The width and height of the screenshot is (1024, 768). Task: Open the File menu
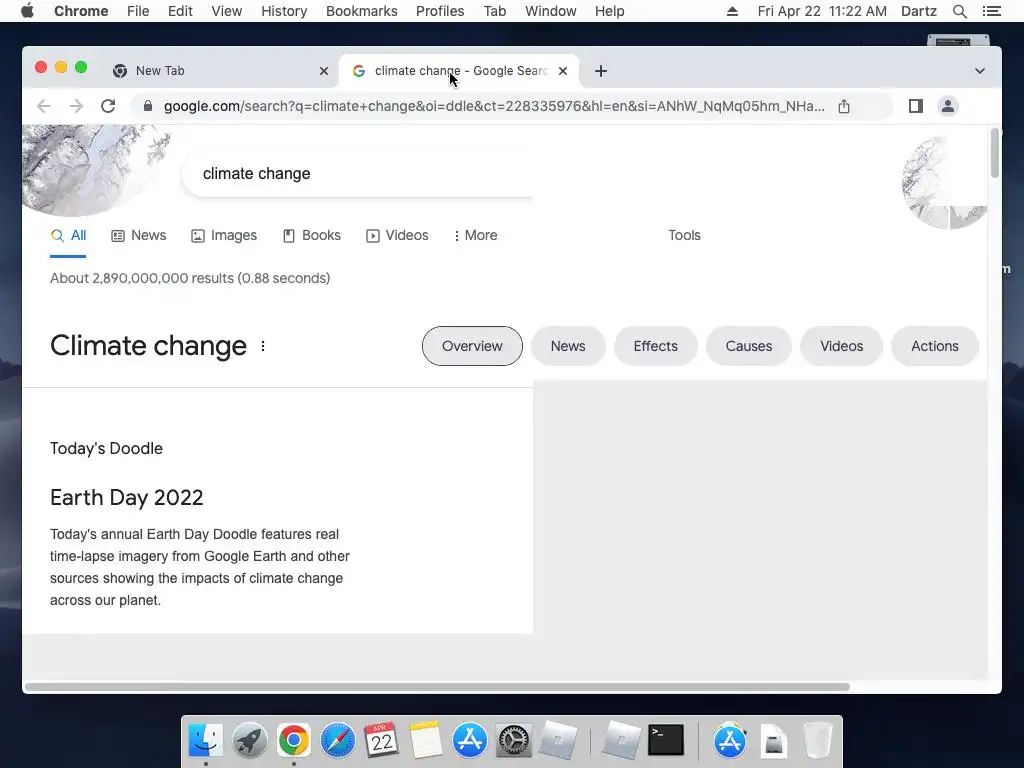click(x=138, y=11)
